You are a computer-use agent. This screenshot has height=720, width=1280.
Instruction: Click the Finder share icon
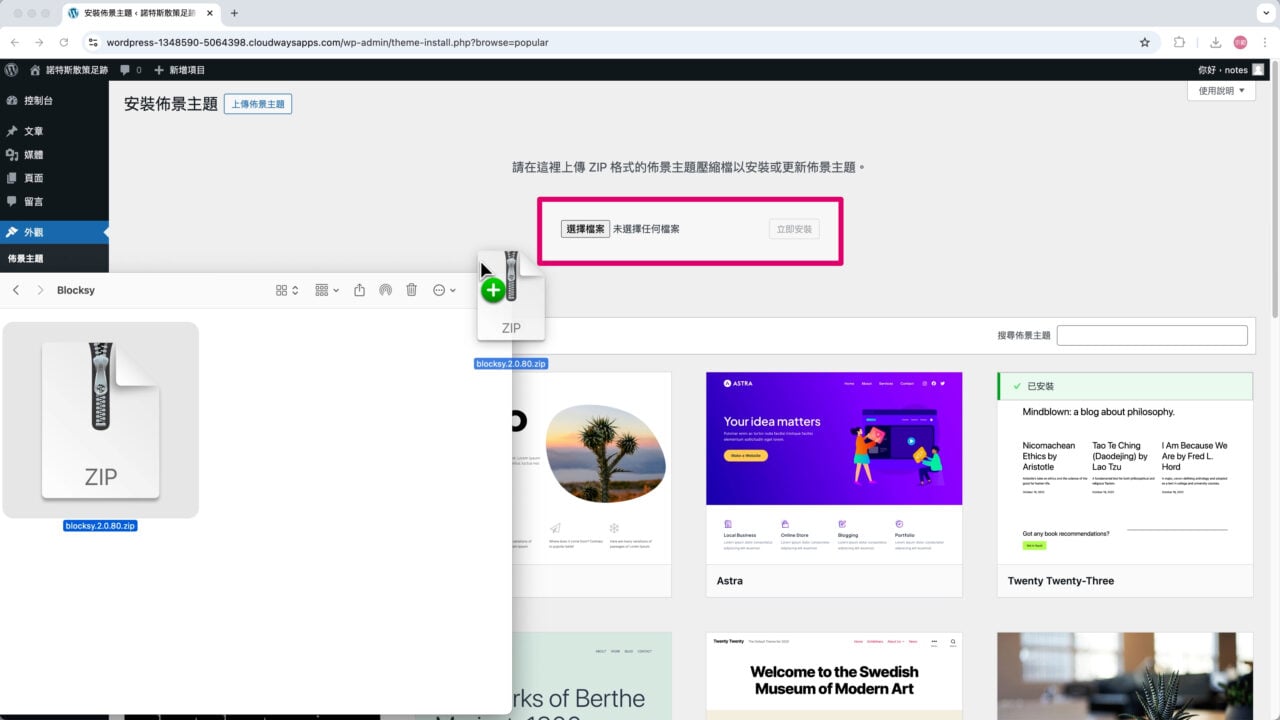360,290
